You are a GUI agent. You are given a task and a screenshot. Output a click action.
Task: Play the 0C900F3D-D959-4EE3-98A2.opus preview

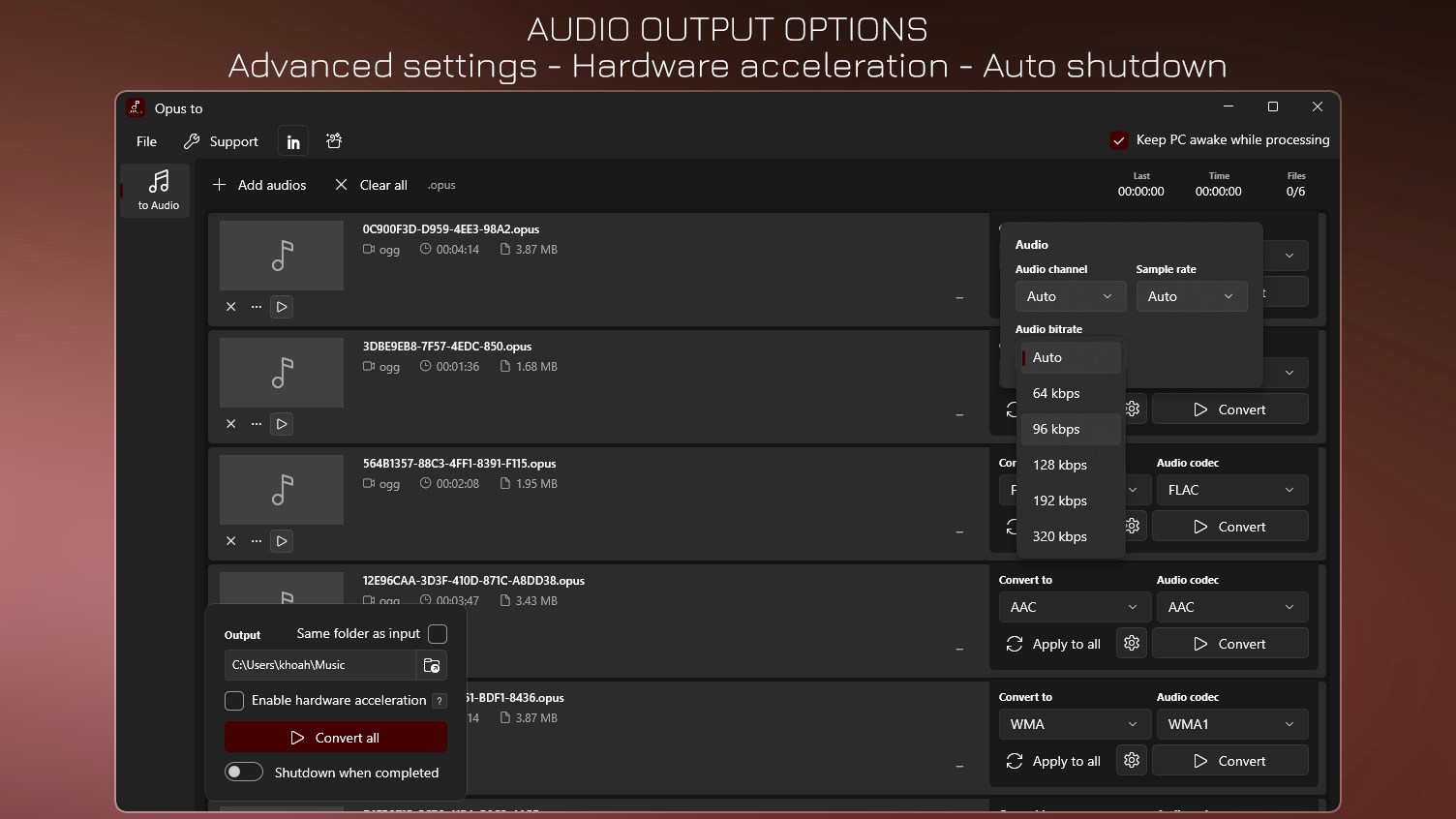click(282, 307)
